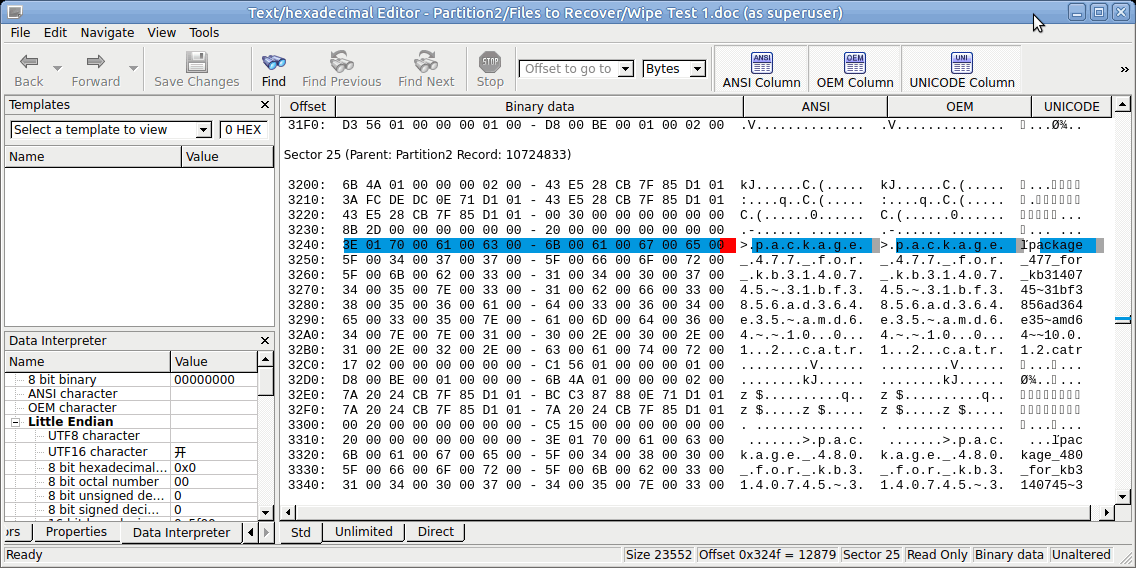Switch to the Properties tab
Image resolution: width=1136 pixels, height=568 pixels.
[x=76, y=532]
